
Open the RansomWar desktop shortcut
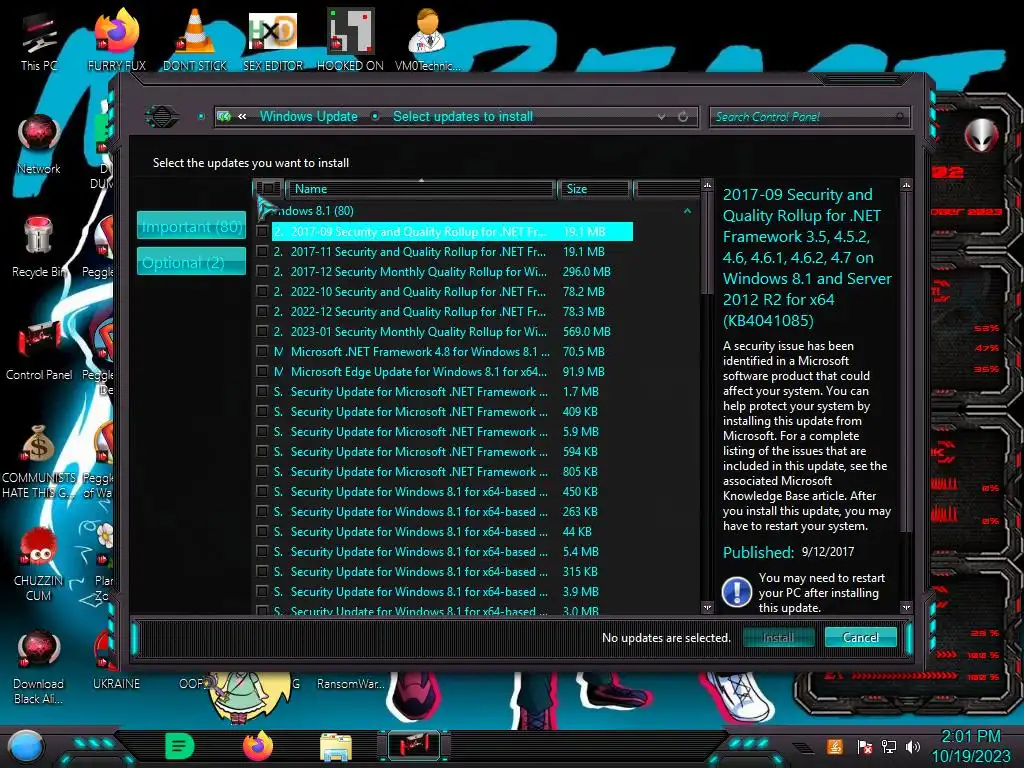coord(351,684)
